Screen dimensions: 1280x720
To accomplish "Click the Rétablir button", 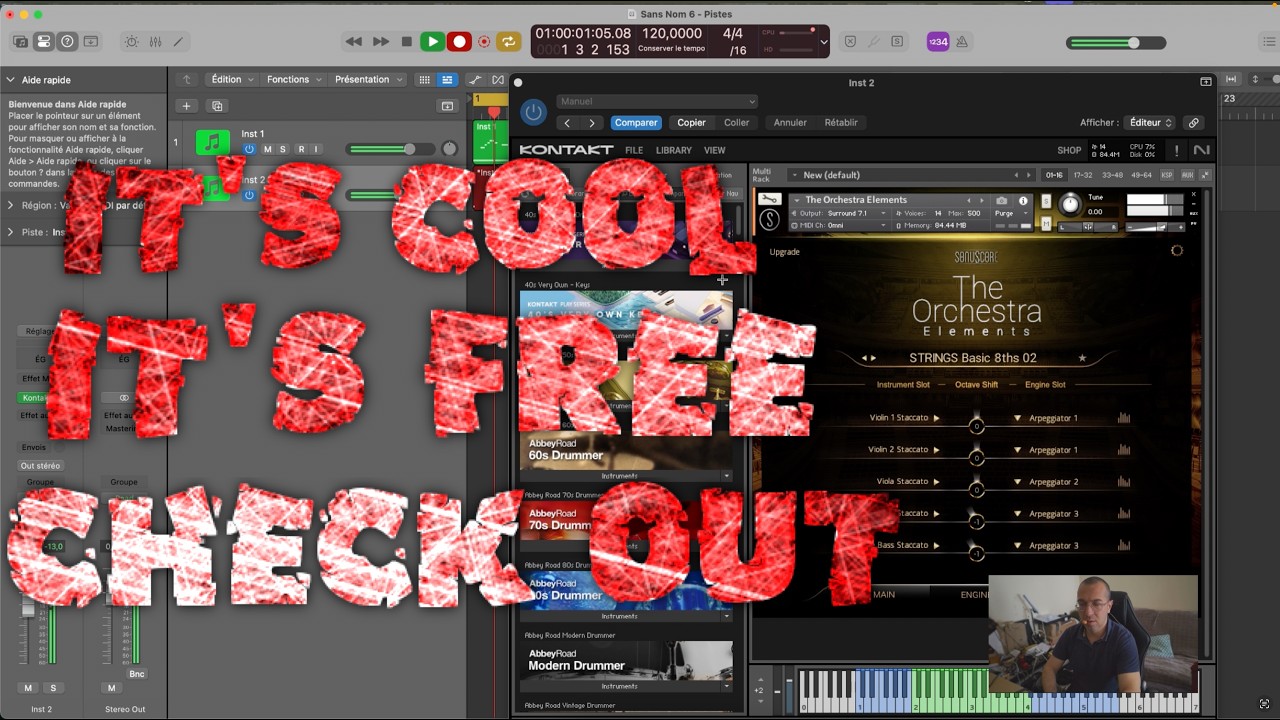I will pos(841,123).
